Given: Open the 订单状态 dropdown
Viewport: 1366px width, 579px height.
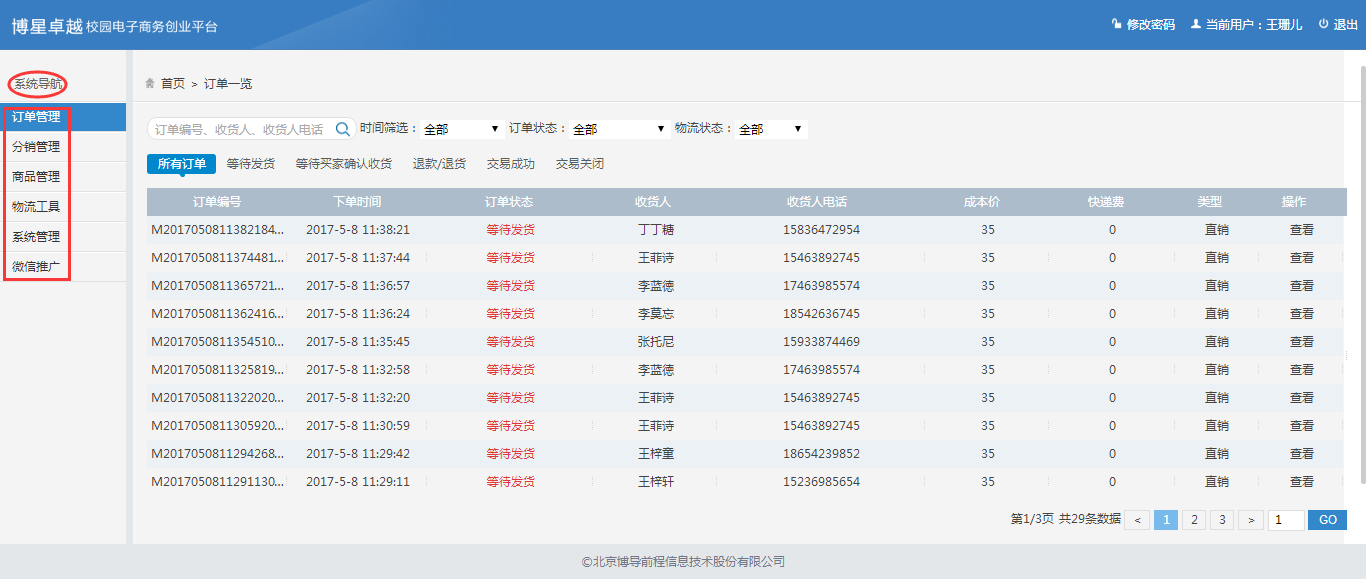Looking at the screenshot, I should coord(617,129).
